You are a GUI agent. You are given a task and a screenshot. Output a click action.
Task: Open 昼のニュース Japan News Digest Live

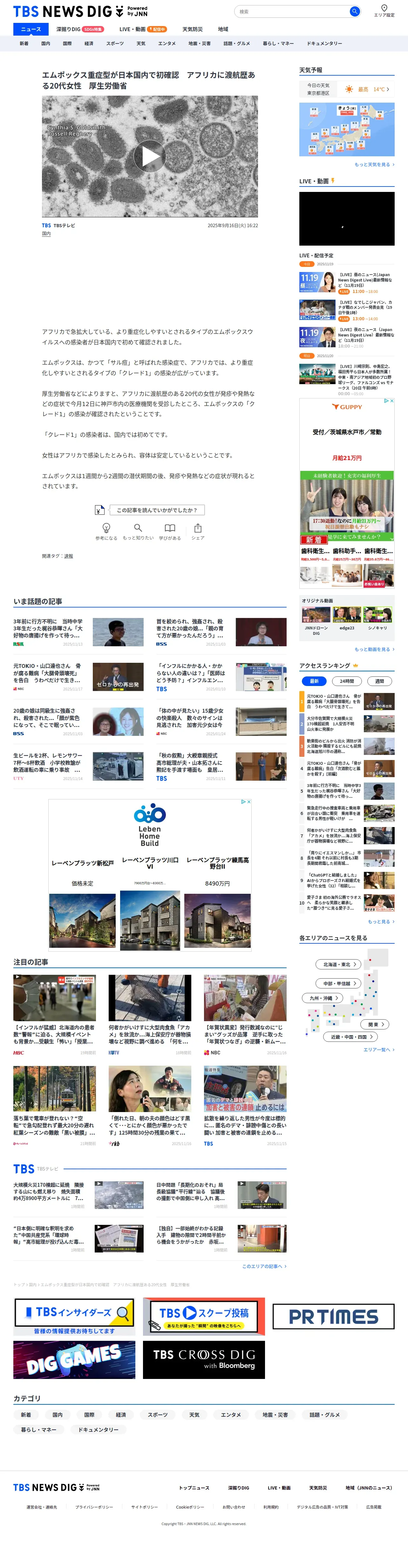point(346,282)
